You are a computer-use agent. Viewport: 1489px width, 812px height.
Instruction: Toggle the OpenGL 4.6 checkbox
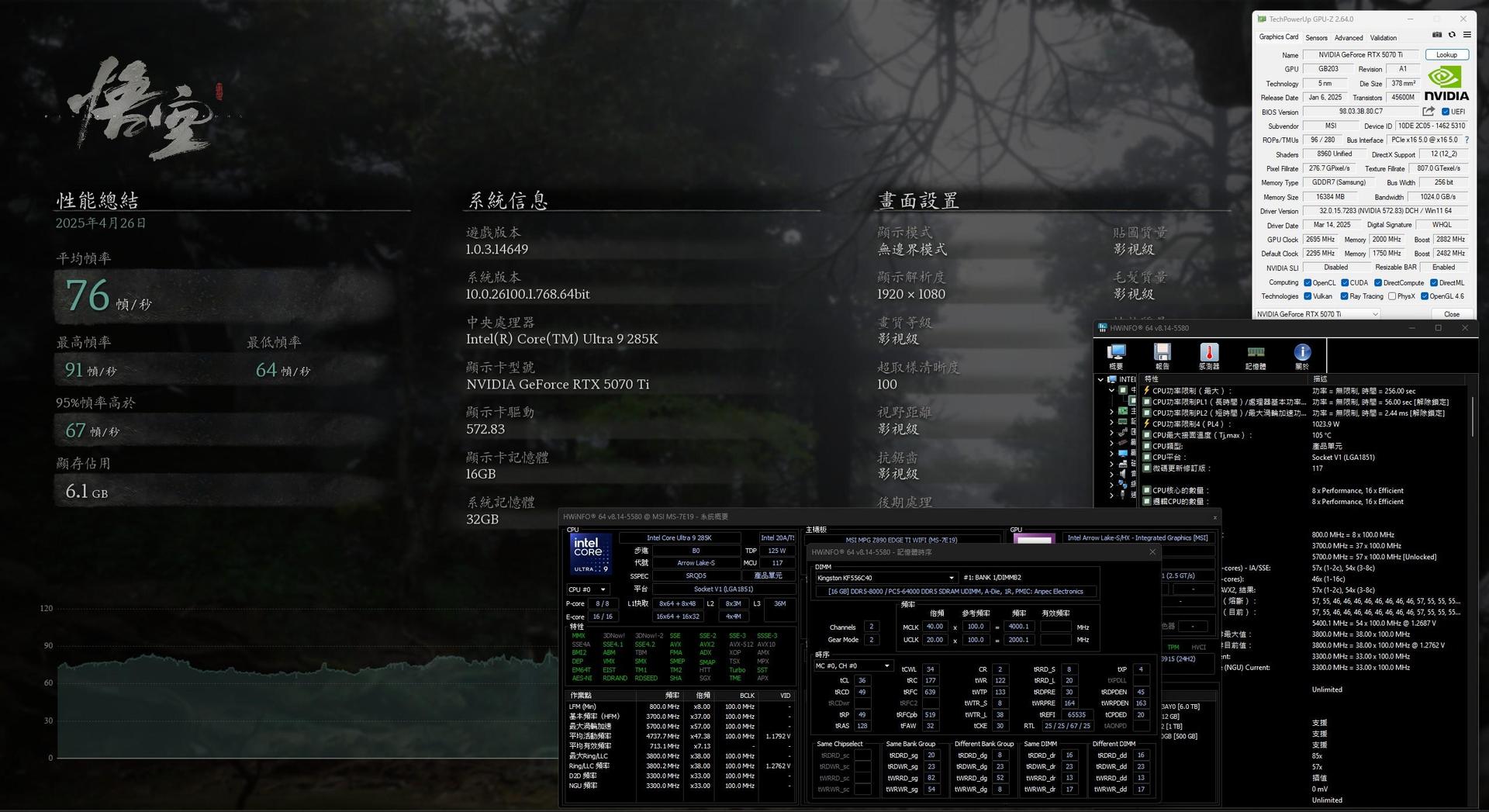click(1424, 296)
